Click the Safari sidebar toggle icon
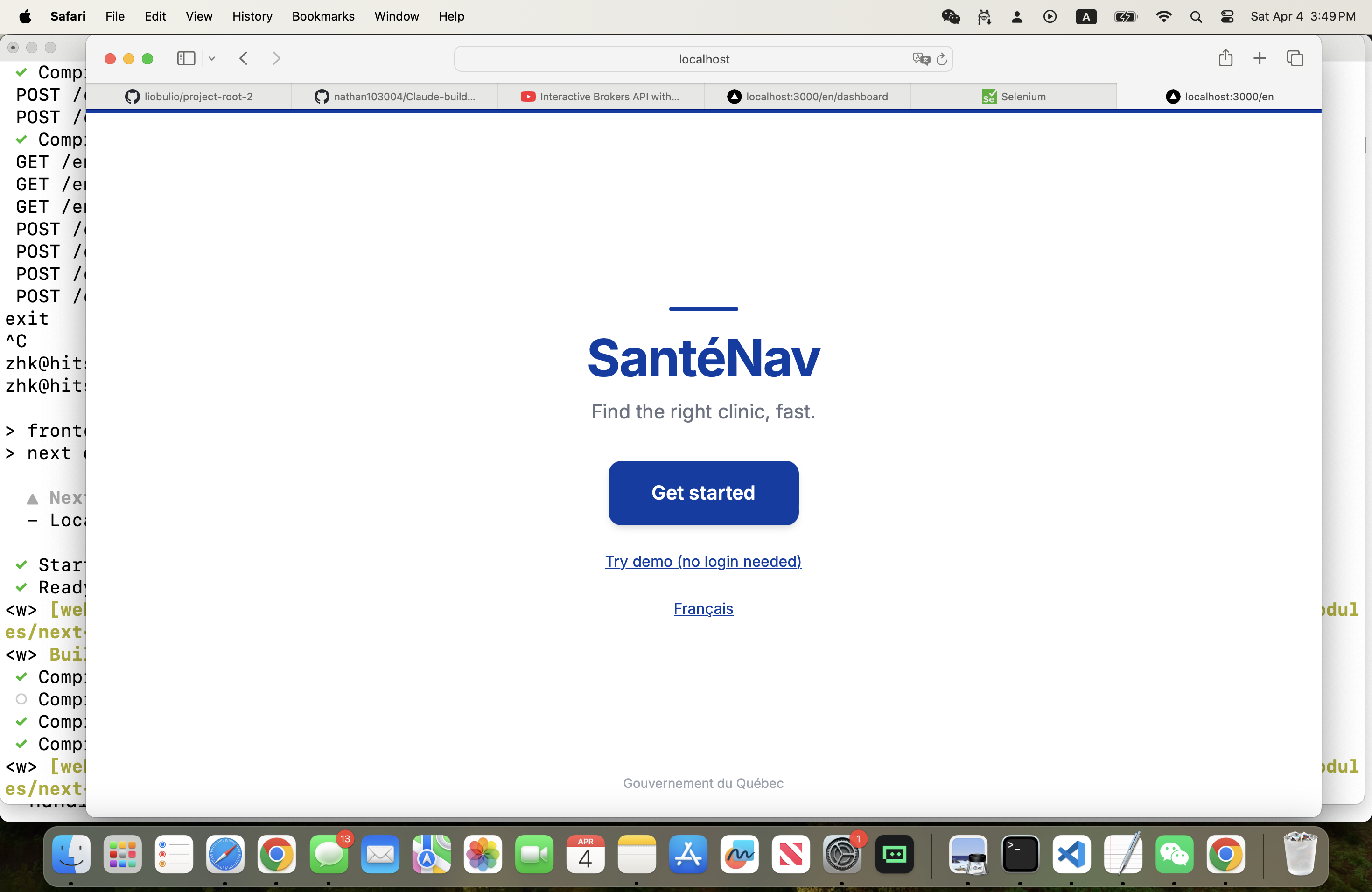Image resolution: width=1372 pixels, height=892 pixels. 186,58
